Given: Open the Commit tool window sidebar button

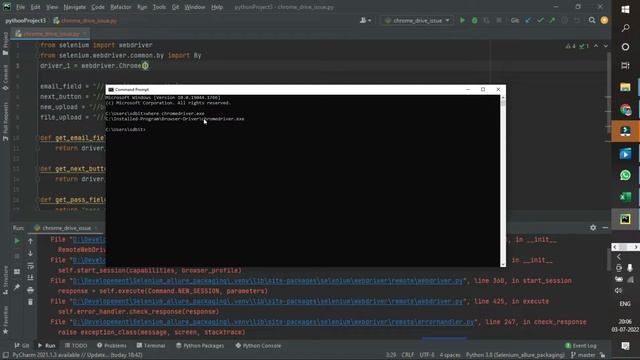Looking at the screenshot, I should pos(5,78).
